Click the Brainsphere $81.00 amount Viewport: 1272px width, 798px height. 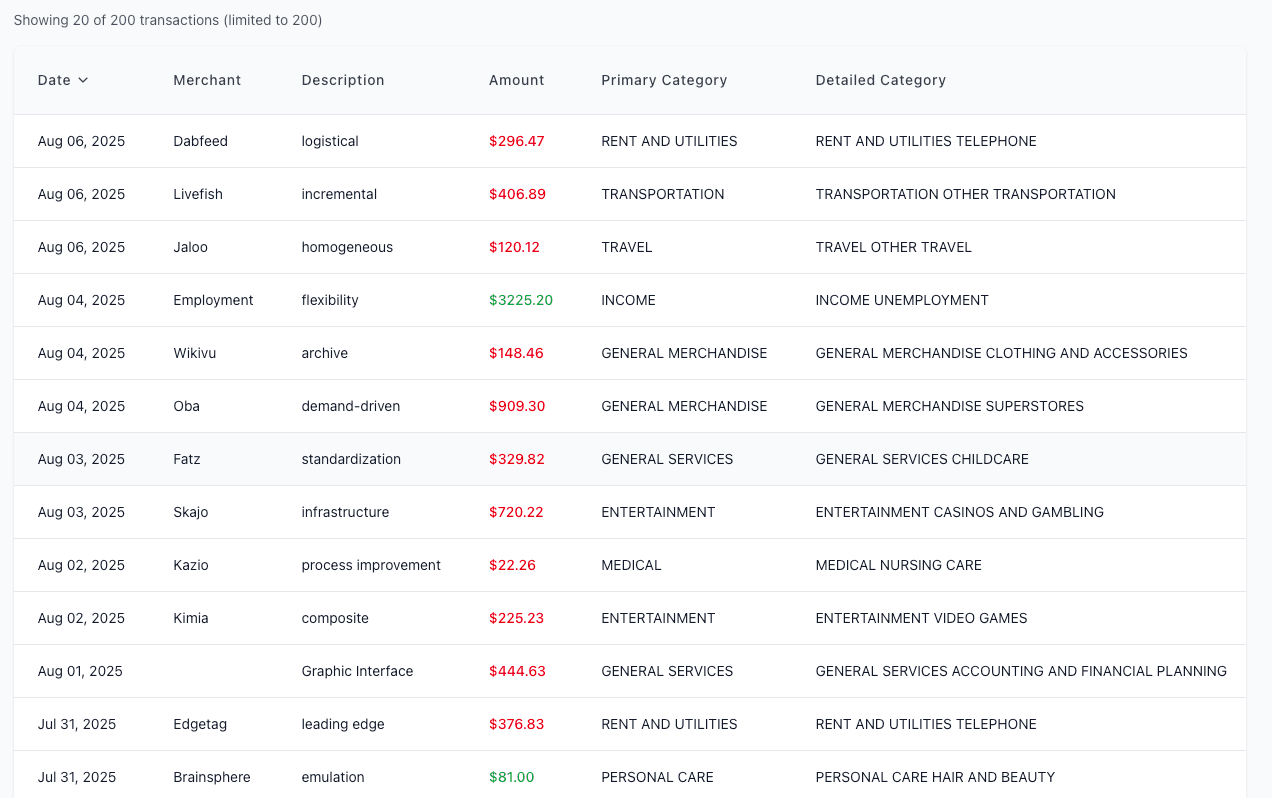tap(511, 777)
